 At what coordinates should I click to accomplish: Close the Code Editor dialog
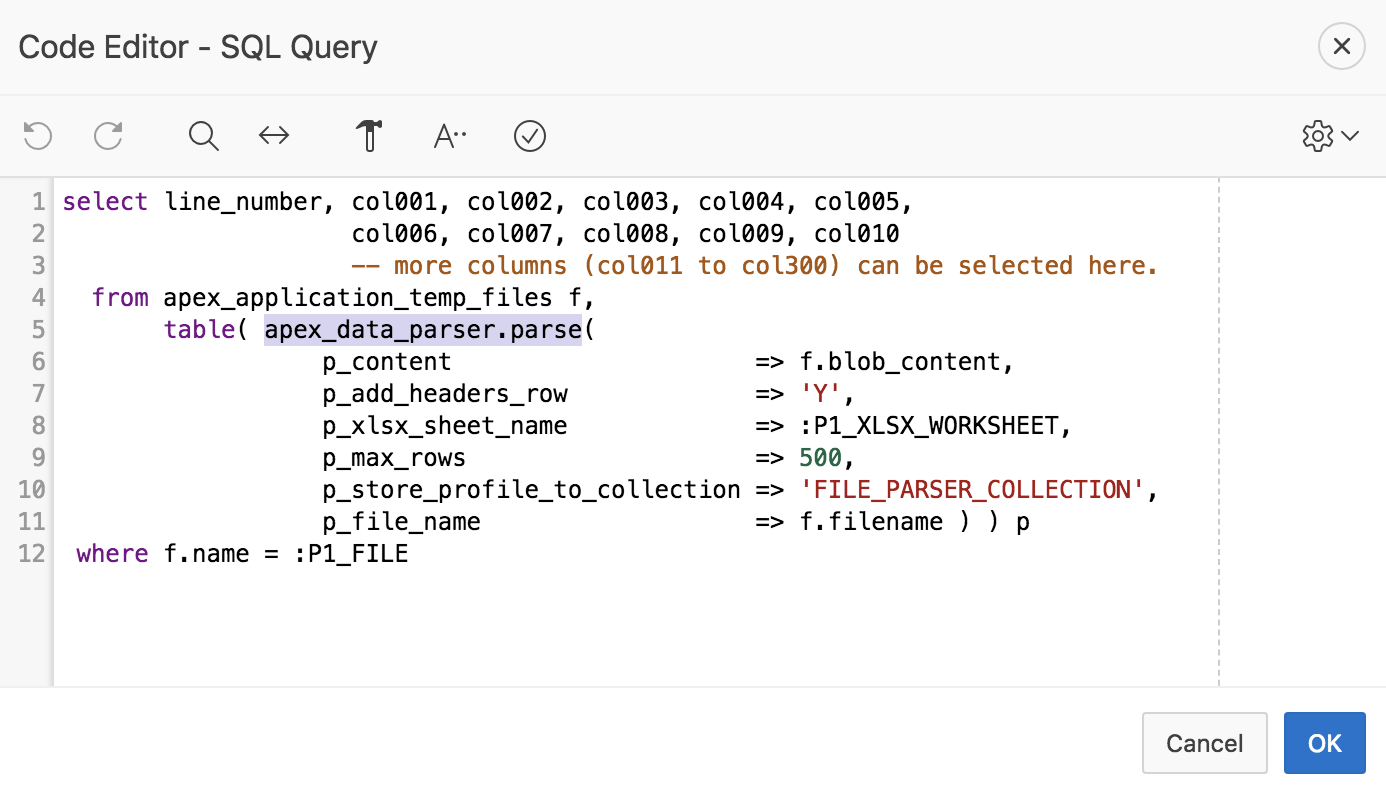tap(1341, 46)
